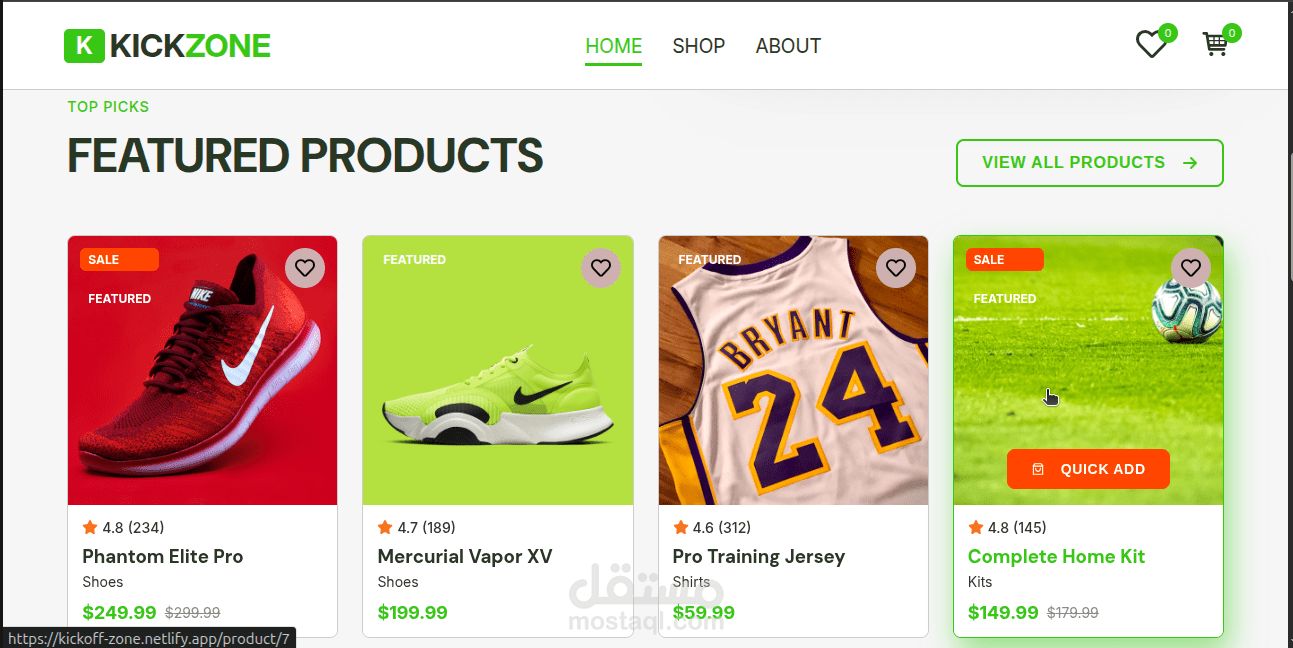Go to the Home menu item
The width and height of the screenshot is (1293, 648).
613,46
